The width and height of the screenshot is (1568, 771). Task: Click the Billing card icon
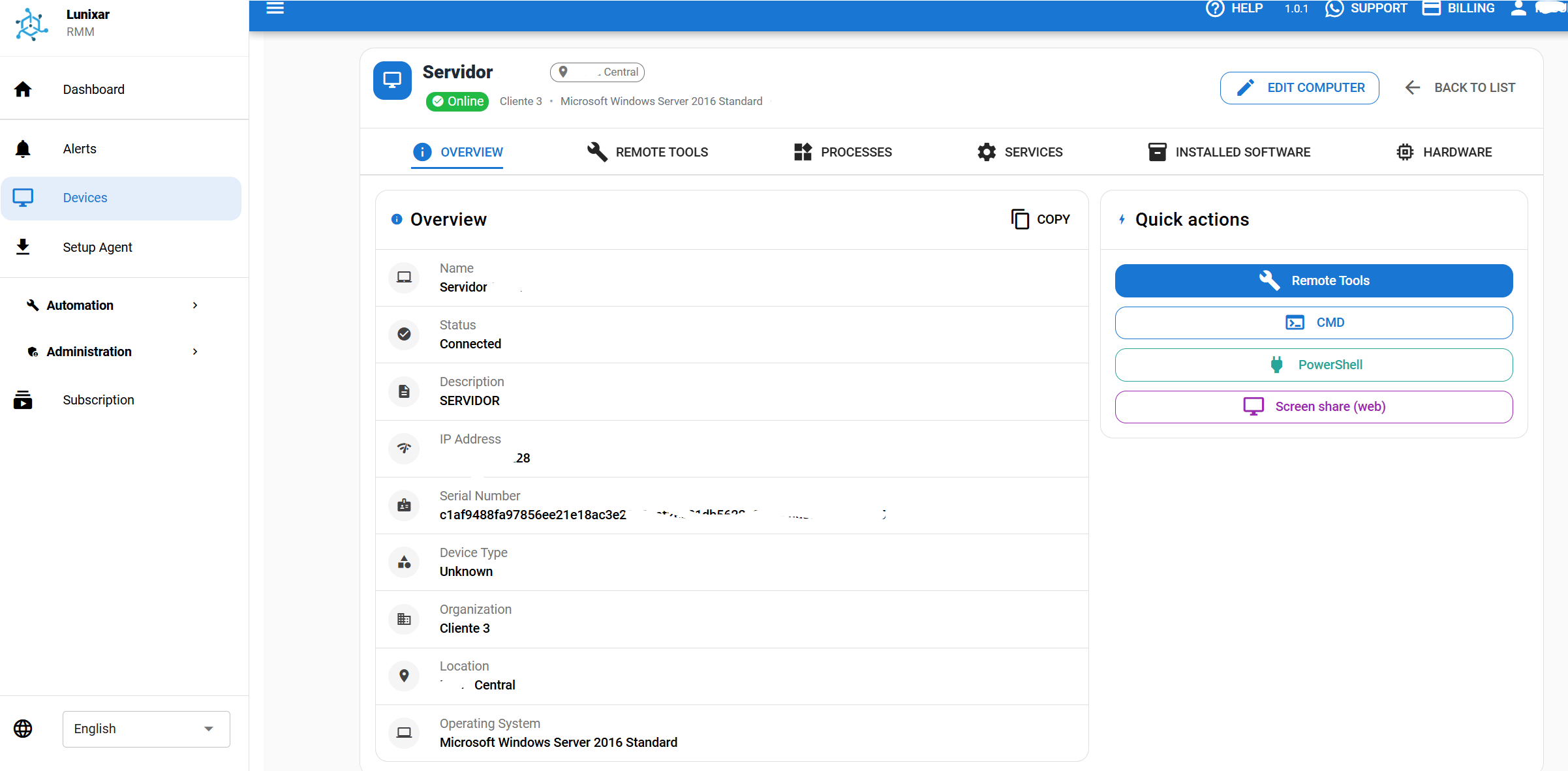coord(1433,8)
